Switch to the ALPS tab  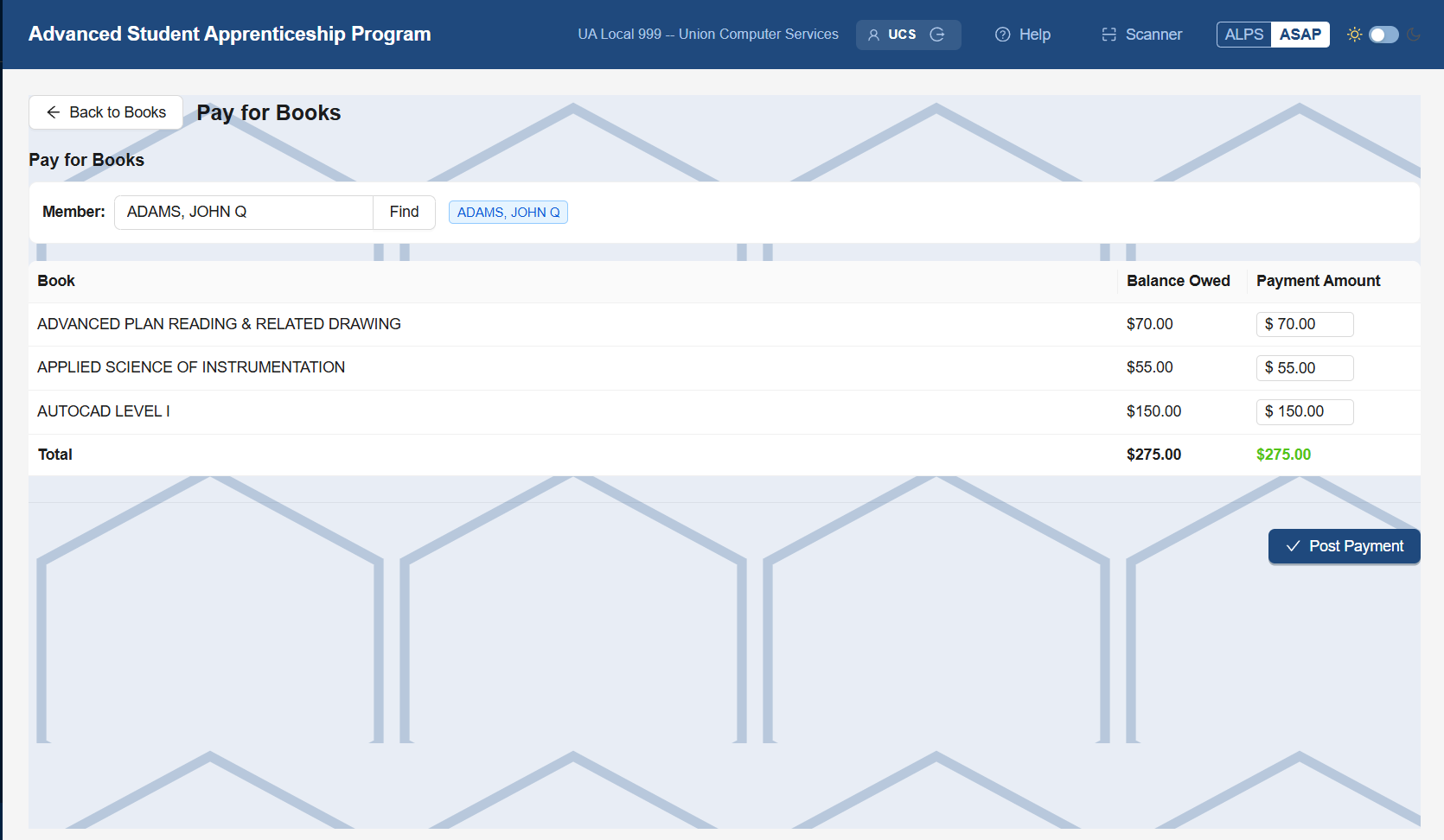pyautogui.click(x=1244, y=35)
